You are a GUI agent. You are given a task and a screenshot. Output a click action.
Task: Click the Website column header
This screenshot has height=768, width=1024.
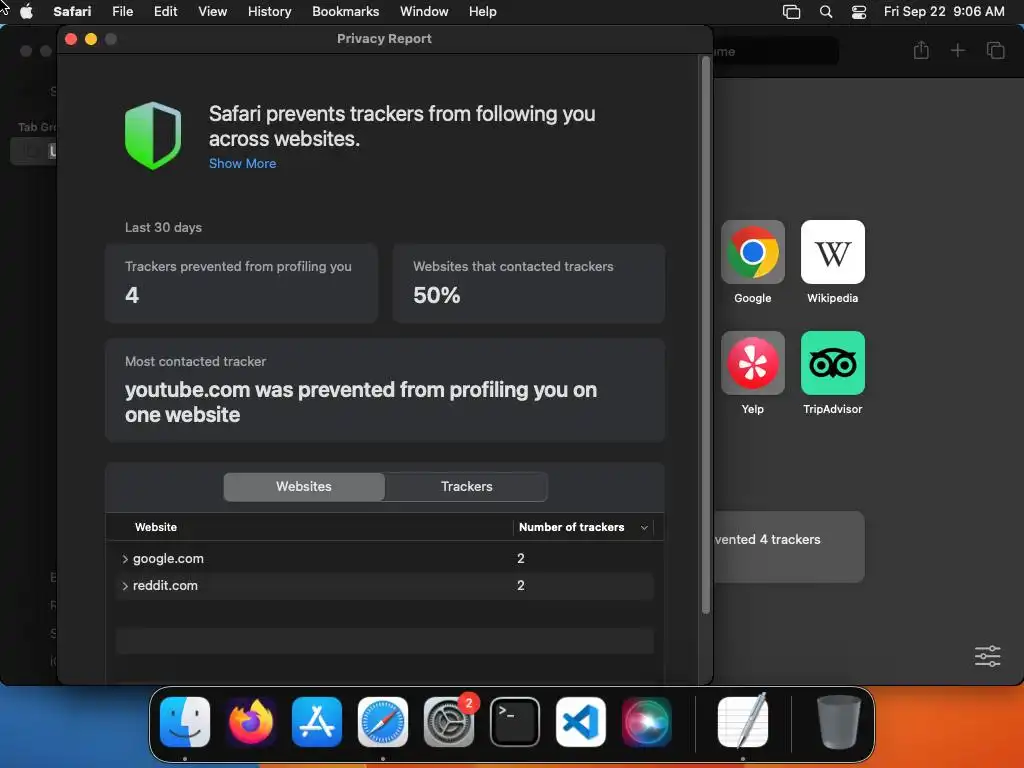(x=155, y=527)
